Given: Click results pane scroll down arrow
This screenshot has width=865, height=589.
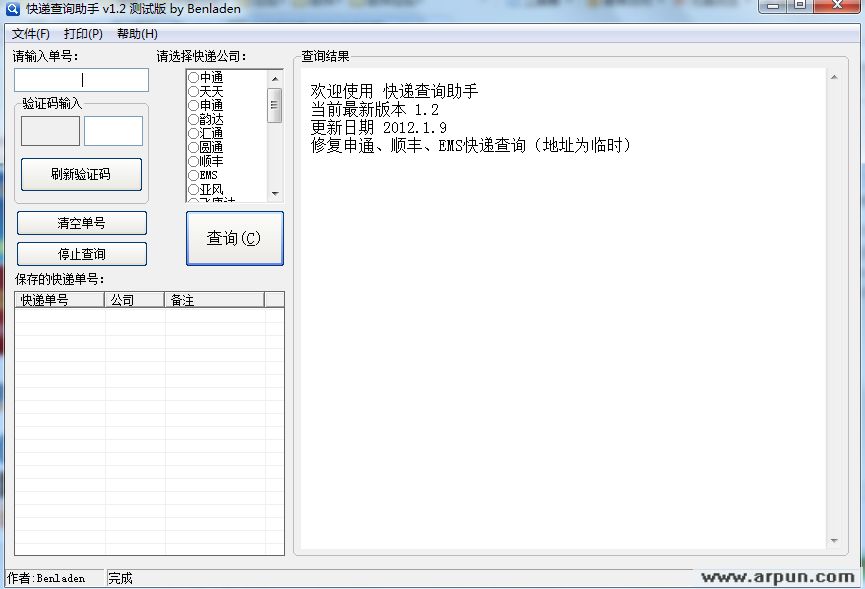Looking at the screenshot, I should 834,540.
